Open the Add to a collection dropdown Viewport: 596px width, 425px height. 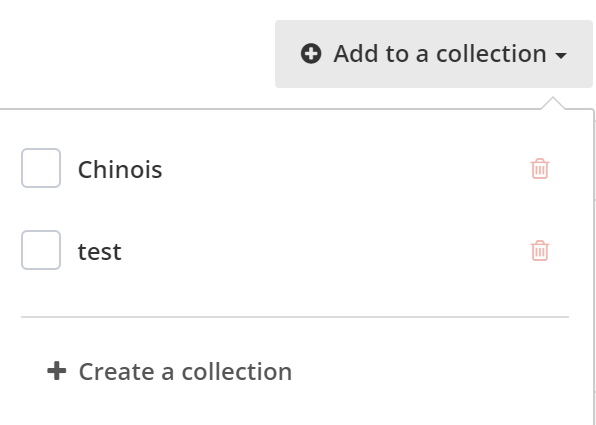pyautogui.click(x=434, y=54)
